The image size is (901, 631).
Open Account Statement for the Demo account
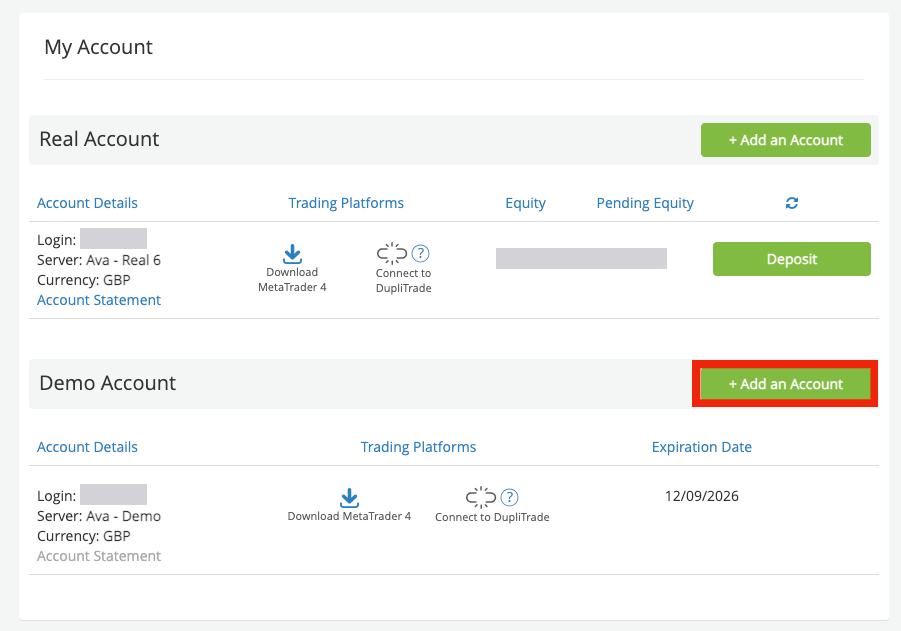[99, 556]
